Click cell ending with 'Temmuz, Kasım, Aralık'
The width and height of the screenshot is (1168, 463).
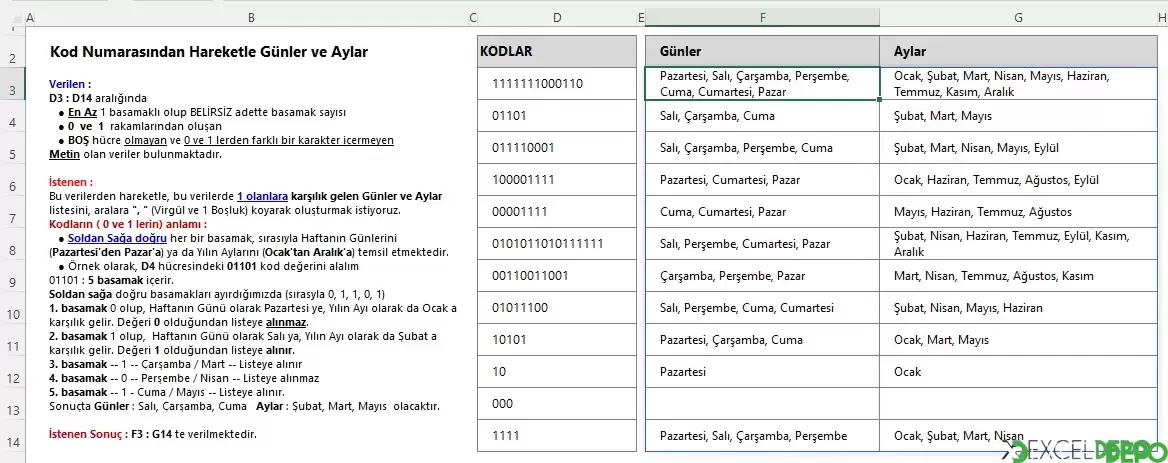point(1018,84)
